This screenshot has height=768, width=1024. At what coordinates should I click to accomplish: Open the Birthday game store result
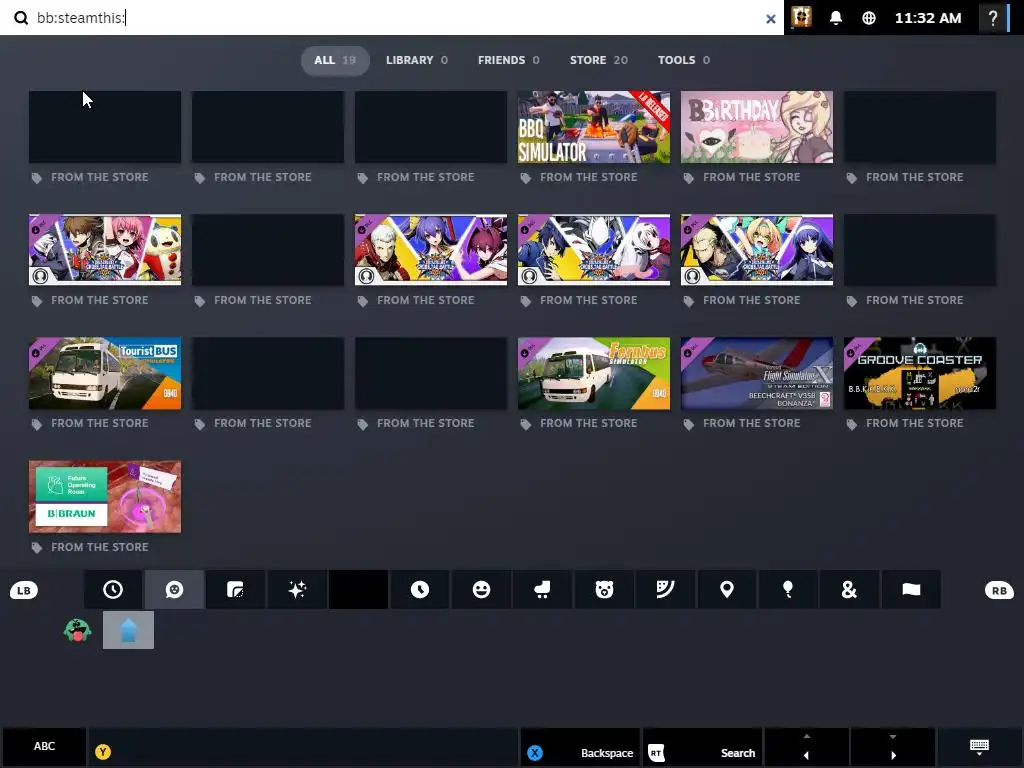757,127
